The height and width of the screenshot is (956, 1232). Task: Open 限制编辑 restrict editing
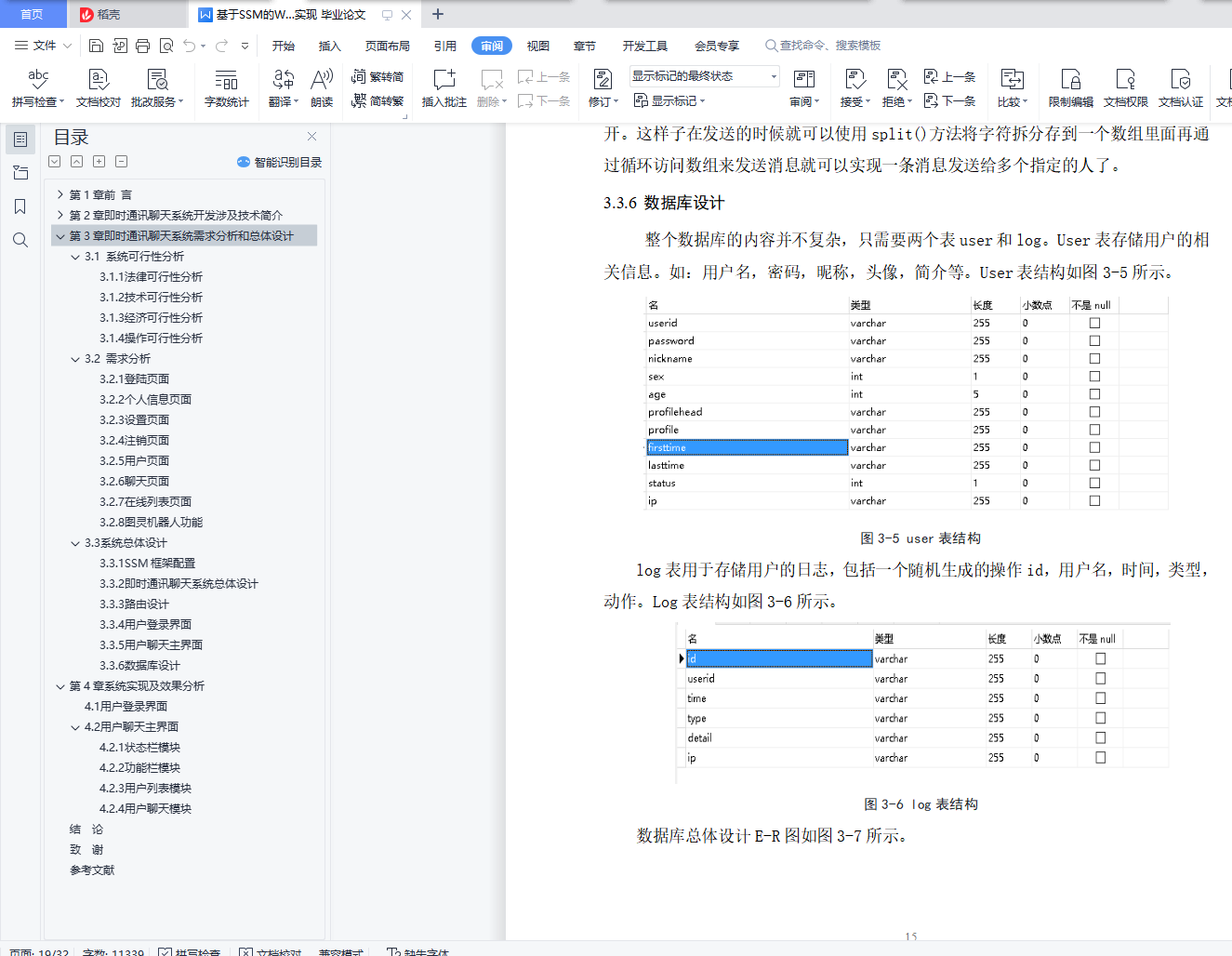click(1071, 87)
